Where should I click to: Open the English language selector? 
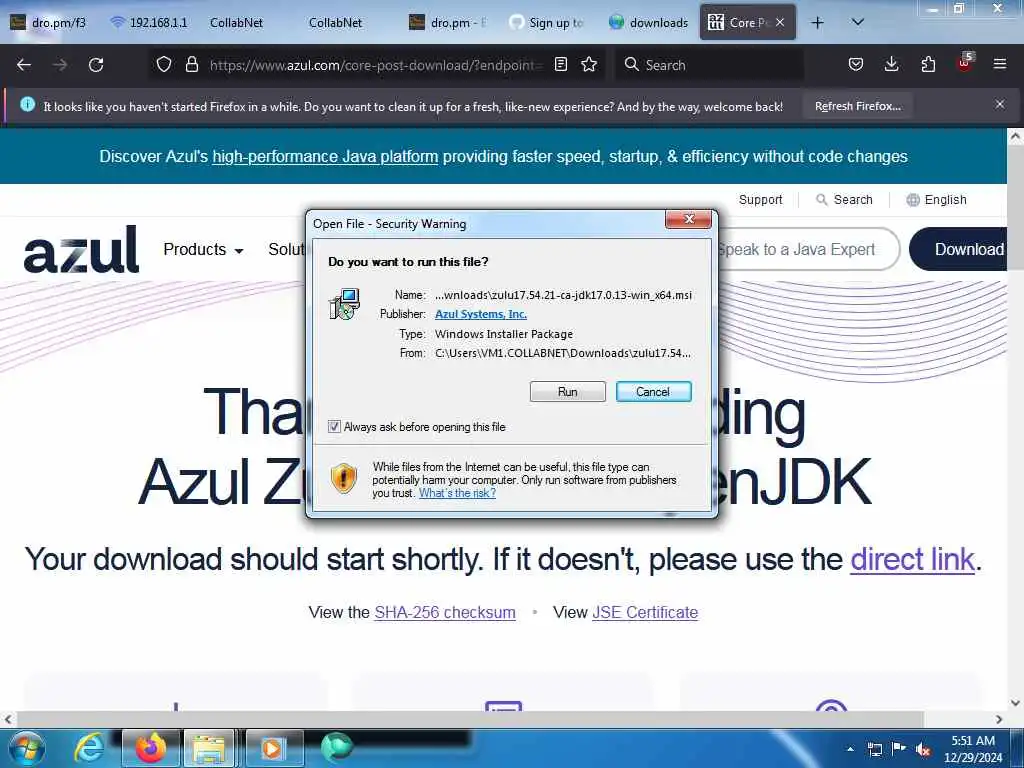(936, 200)
